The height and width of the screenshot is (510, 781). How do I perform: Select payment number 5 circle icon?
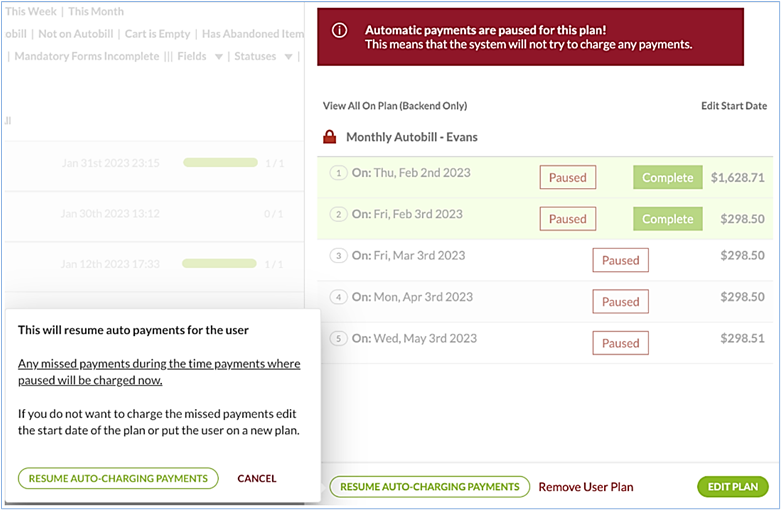(x=338, y=339)
